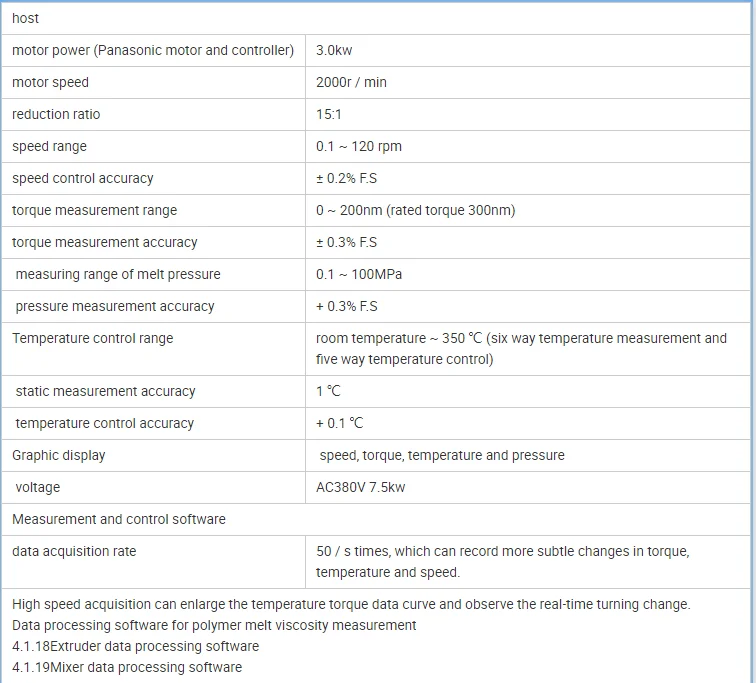Click the 'host' header cell

26,18
